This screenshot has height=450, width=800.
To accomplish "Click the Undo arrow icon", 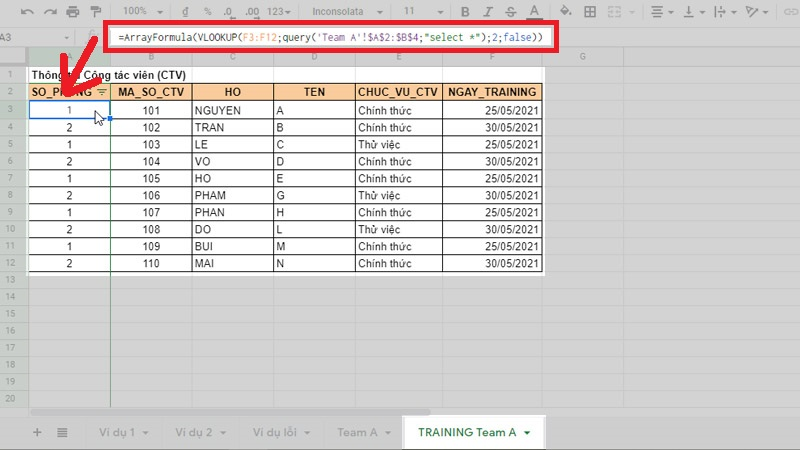I will (26, 11).
